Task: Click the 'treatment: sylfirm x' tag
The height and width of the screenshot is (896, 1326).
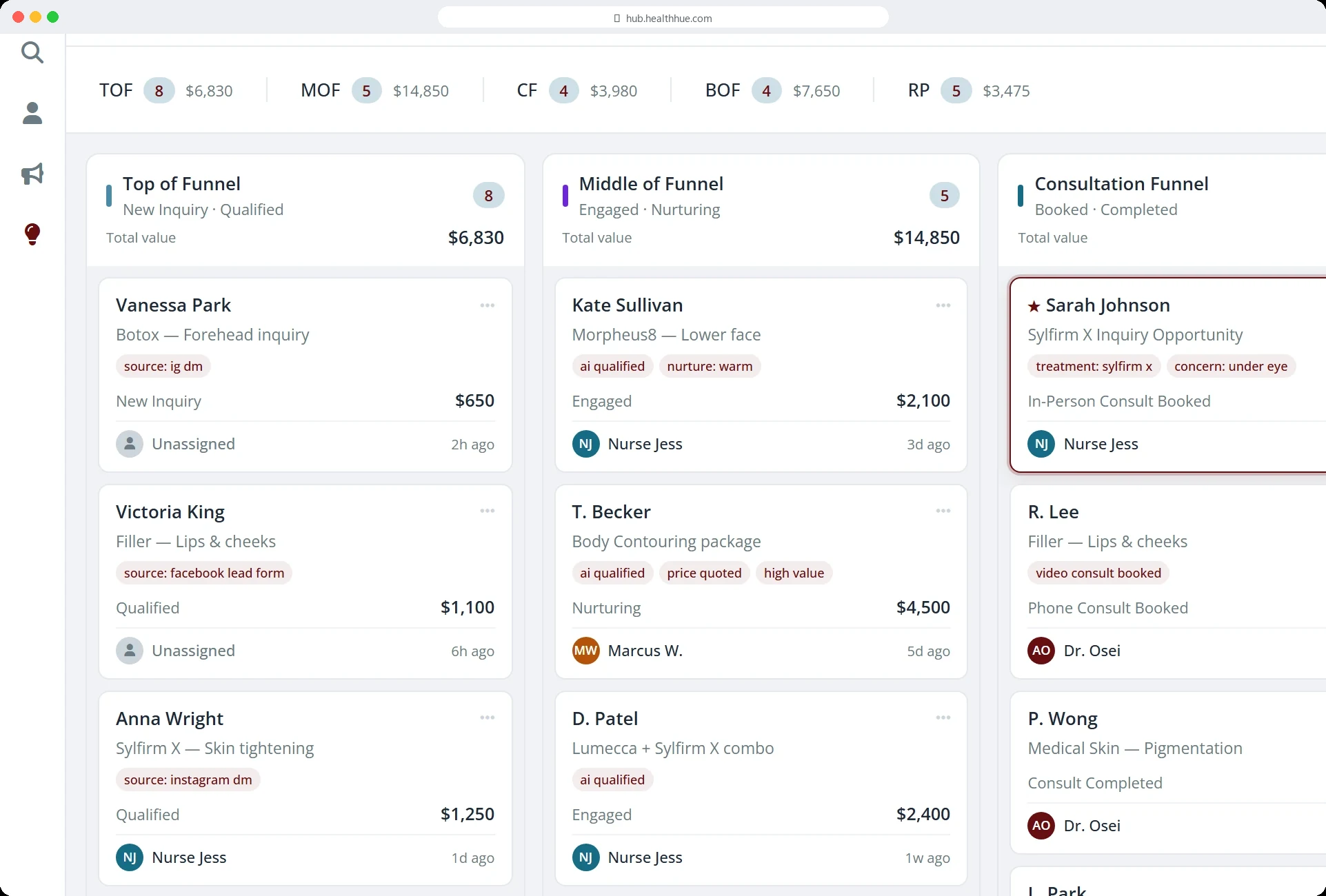Action: click(1094, 366)
